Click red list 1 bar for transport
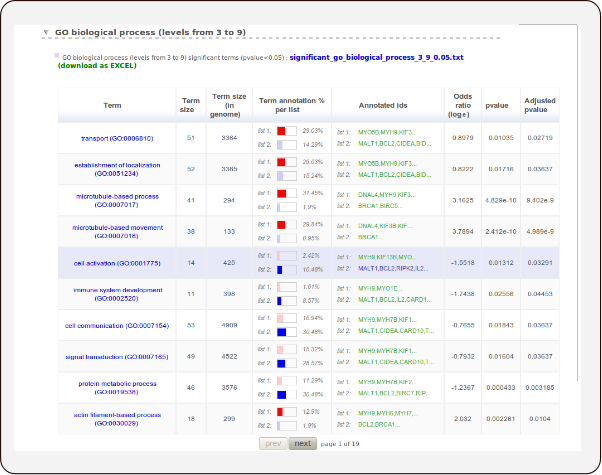Image resolution: width=602 pixels, height=475 pixels. point(282,131)
